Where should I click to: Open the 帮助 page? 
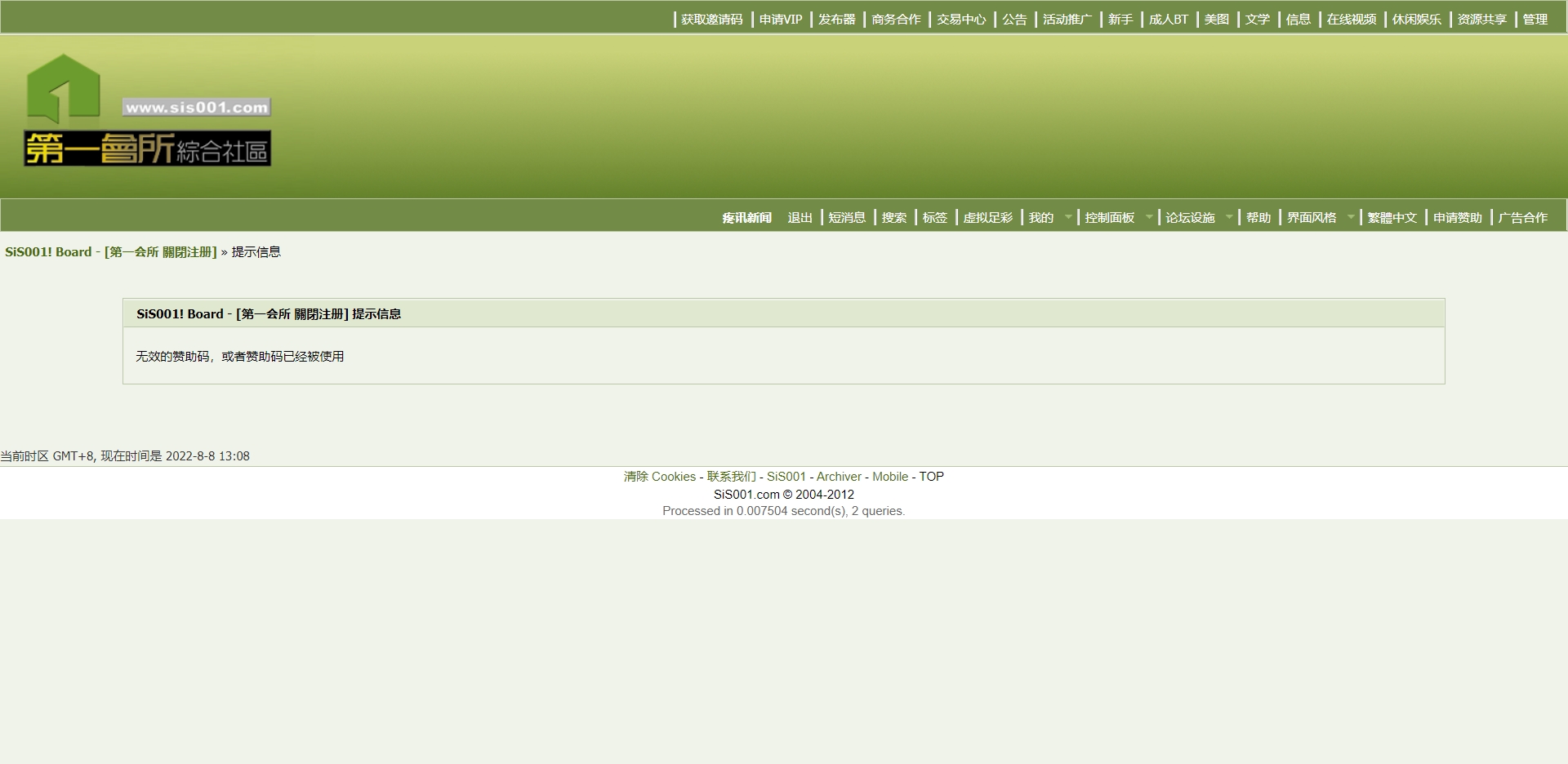tap(1258, 218)
